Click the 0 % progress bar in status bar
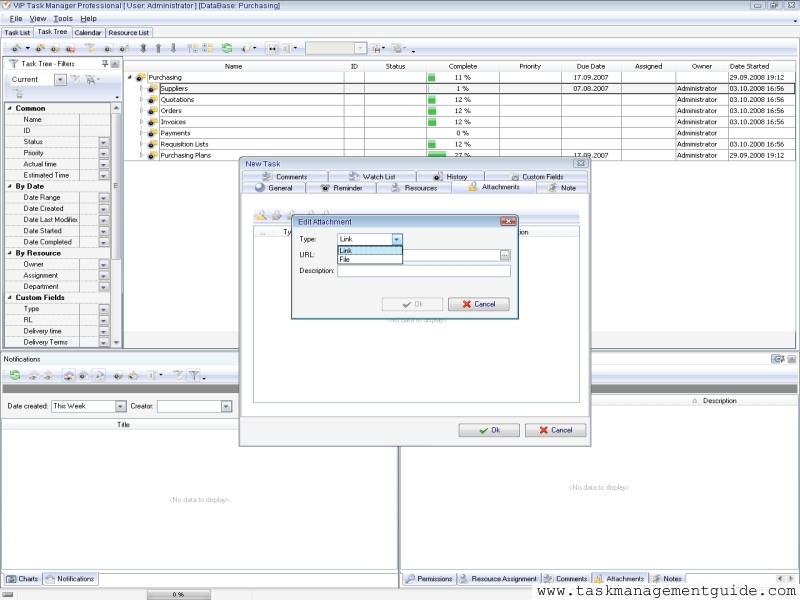Screen dimensions: 800x600 click(178, 594)
